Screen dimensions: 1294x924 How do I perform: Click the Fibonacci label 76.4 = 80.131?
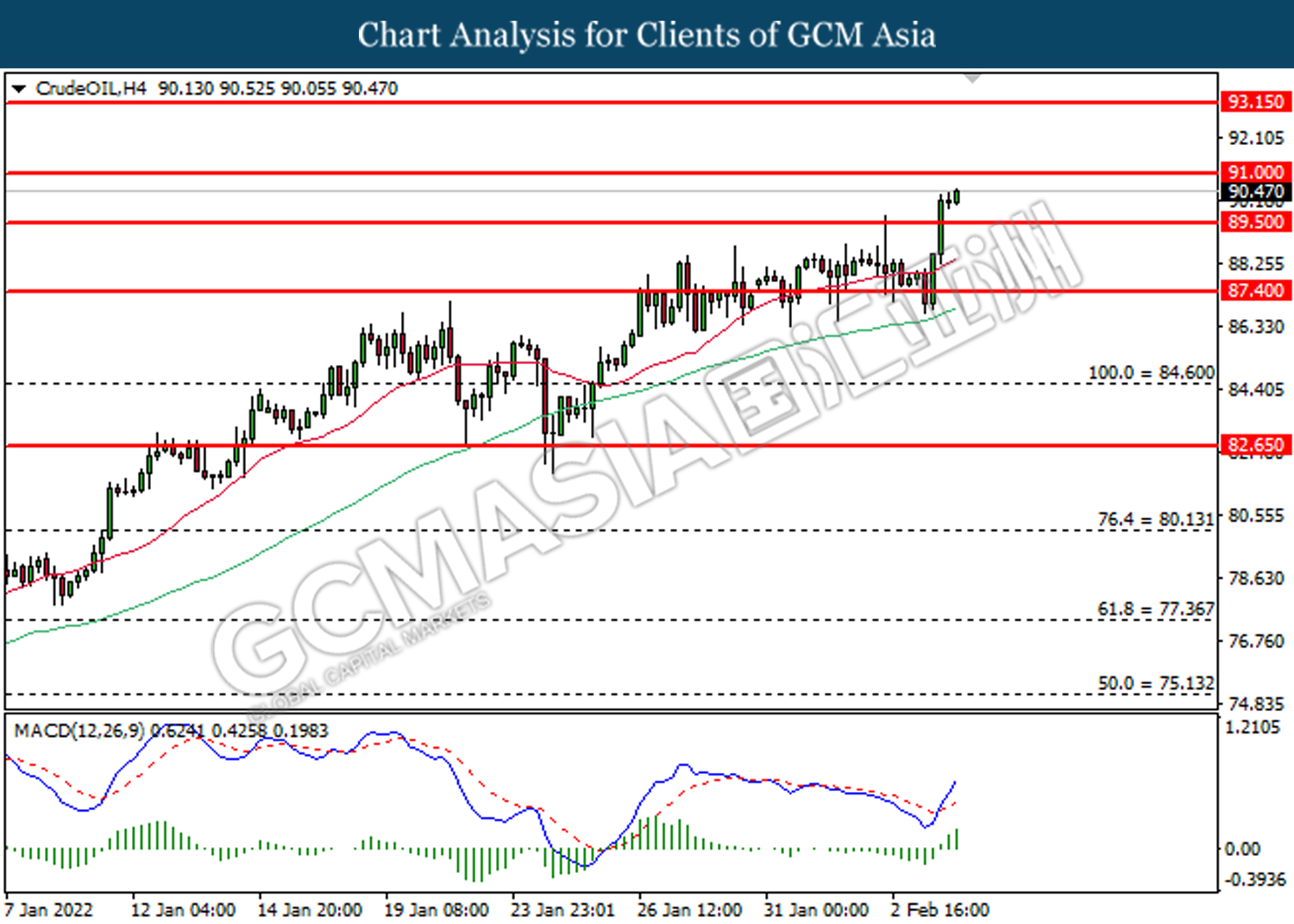[1155, 519]
